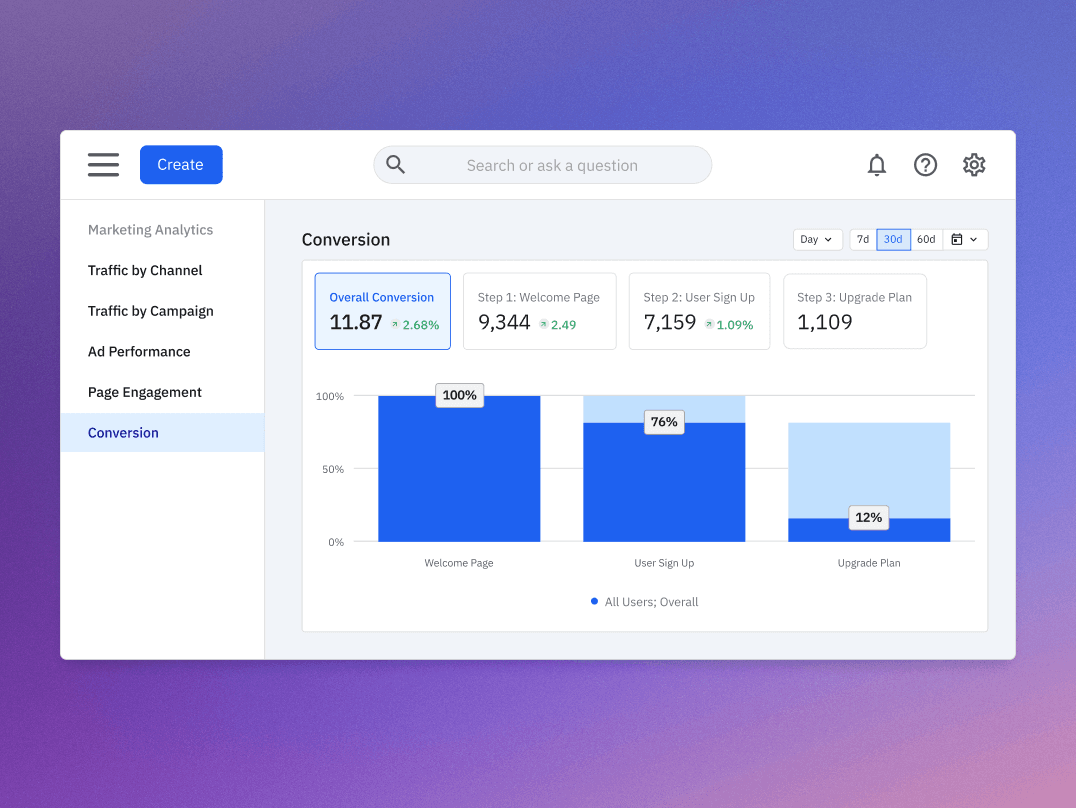The width and height of the screenshot is (1076, 808).
Task: Open the calendar date picker icon
Action: pos(958,239)
